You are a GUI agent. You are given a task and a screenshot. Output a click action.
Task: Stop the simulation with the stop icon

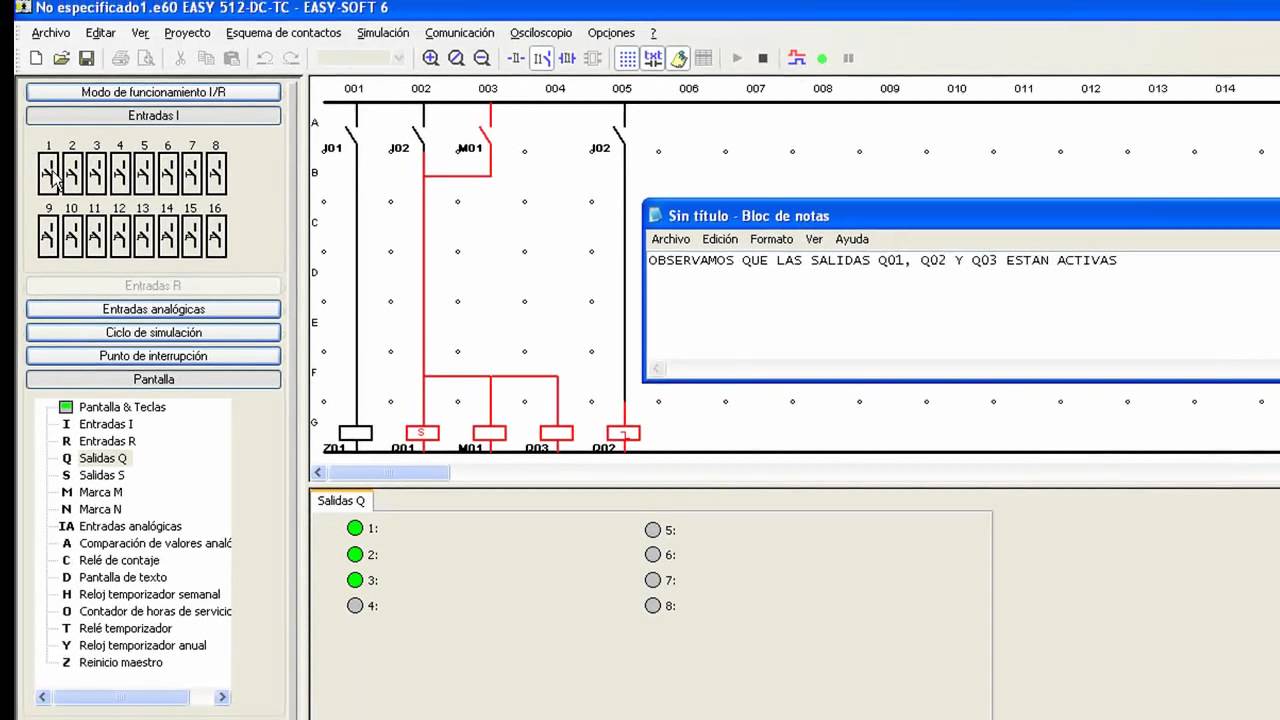point(763,58)
